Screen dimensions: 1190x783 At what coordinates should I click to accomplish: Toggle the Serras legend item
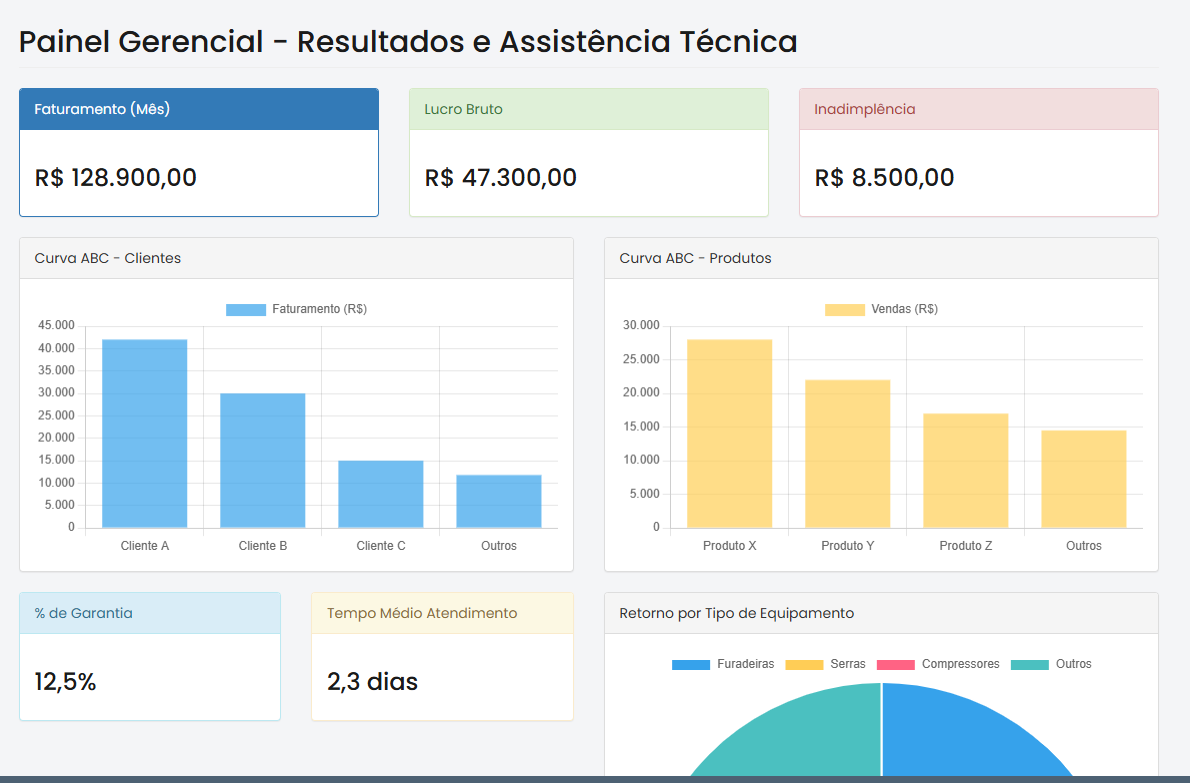(x=825, y=665)
